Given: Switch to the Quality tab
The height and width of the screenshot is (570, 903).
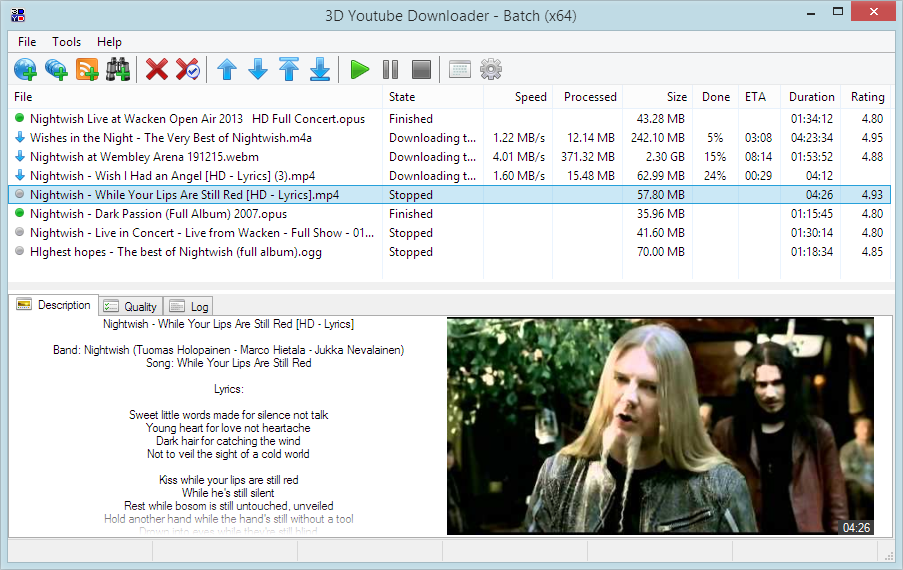Looking at the screenshot, I should (x=131, y=306).
